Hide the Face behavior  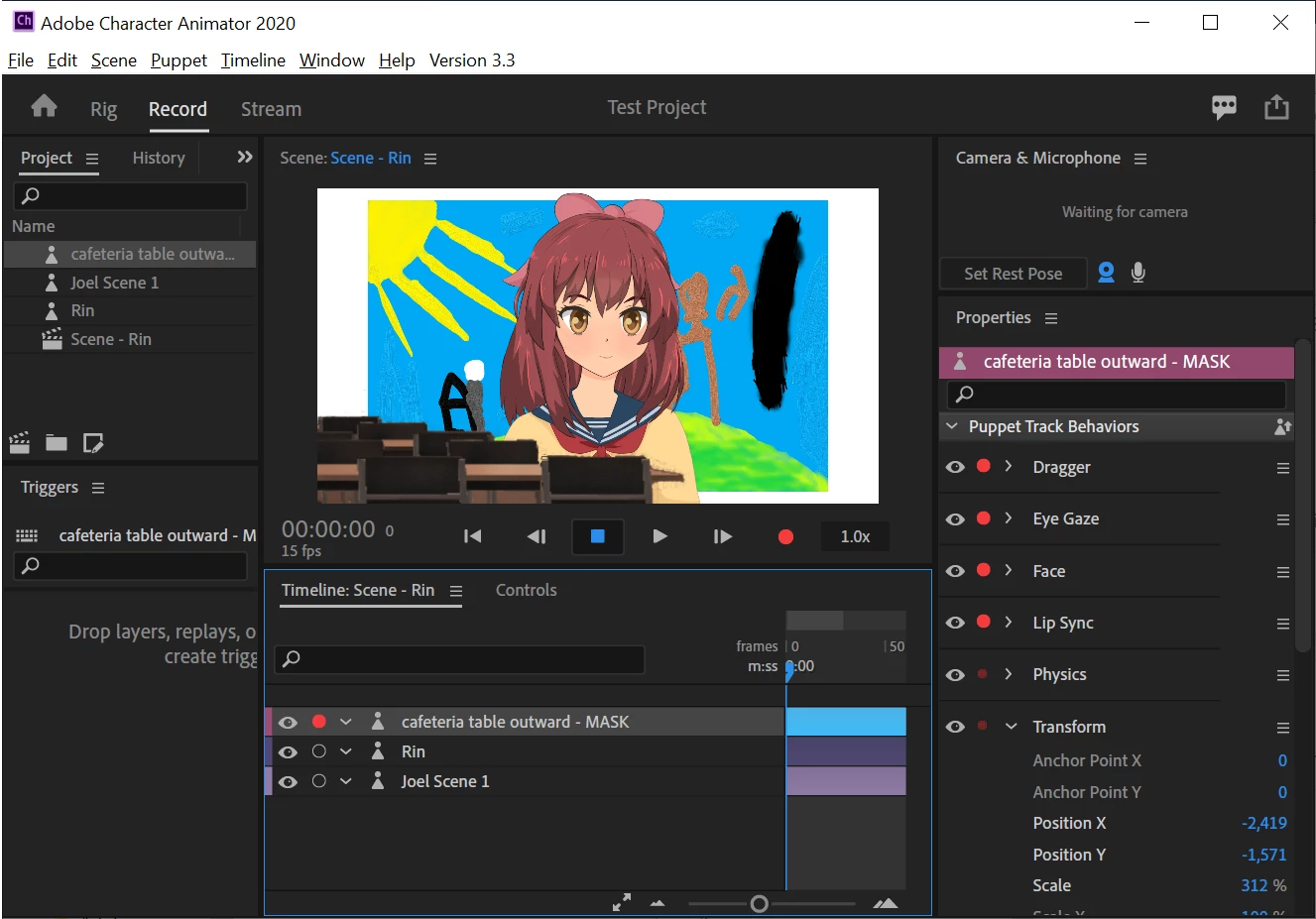955,571
